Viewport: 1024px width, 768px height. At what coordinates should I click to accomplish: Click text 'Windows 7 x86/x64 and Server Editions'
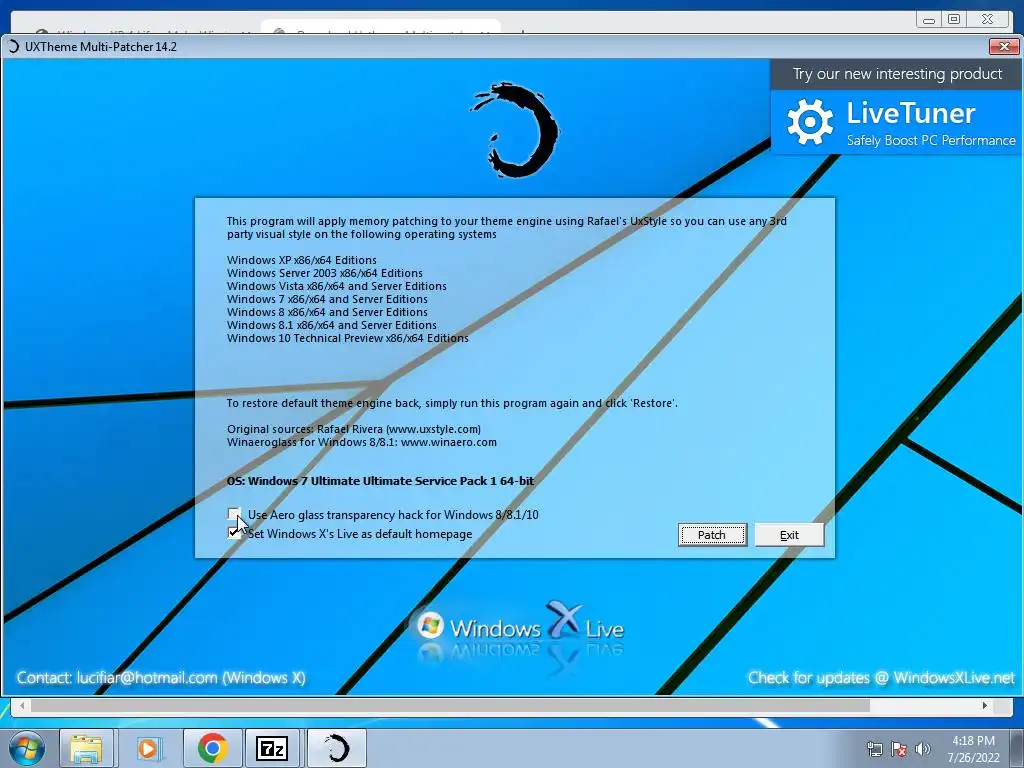point(327,299)
